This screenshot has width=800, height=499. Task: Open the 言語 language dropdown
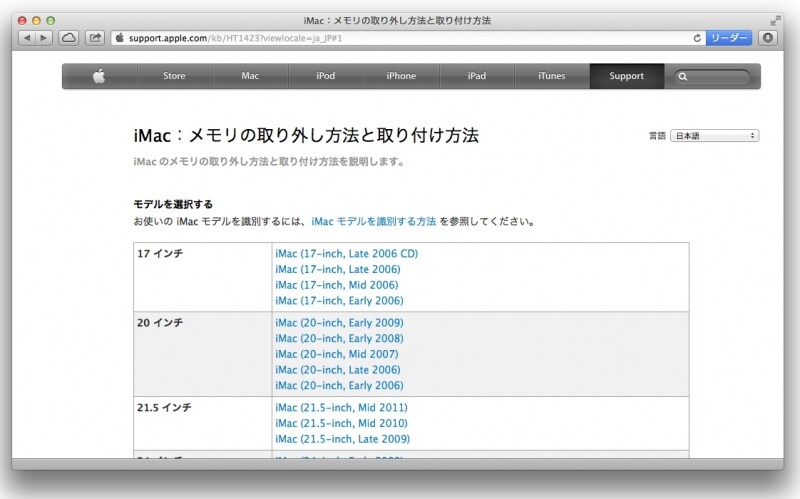714,136
